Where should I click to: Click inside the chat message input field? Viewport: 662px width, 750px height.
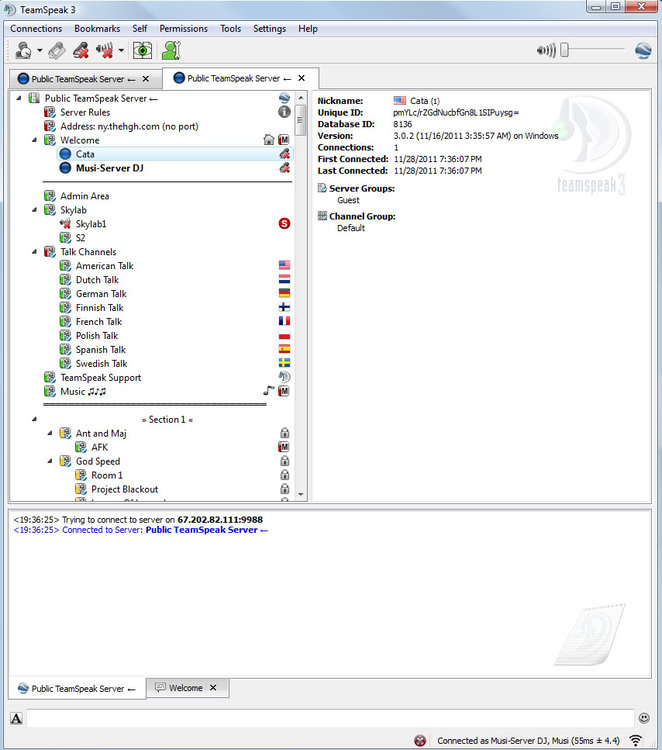330,718
